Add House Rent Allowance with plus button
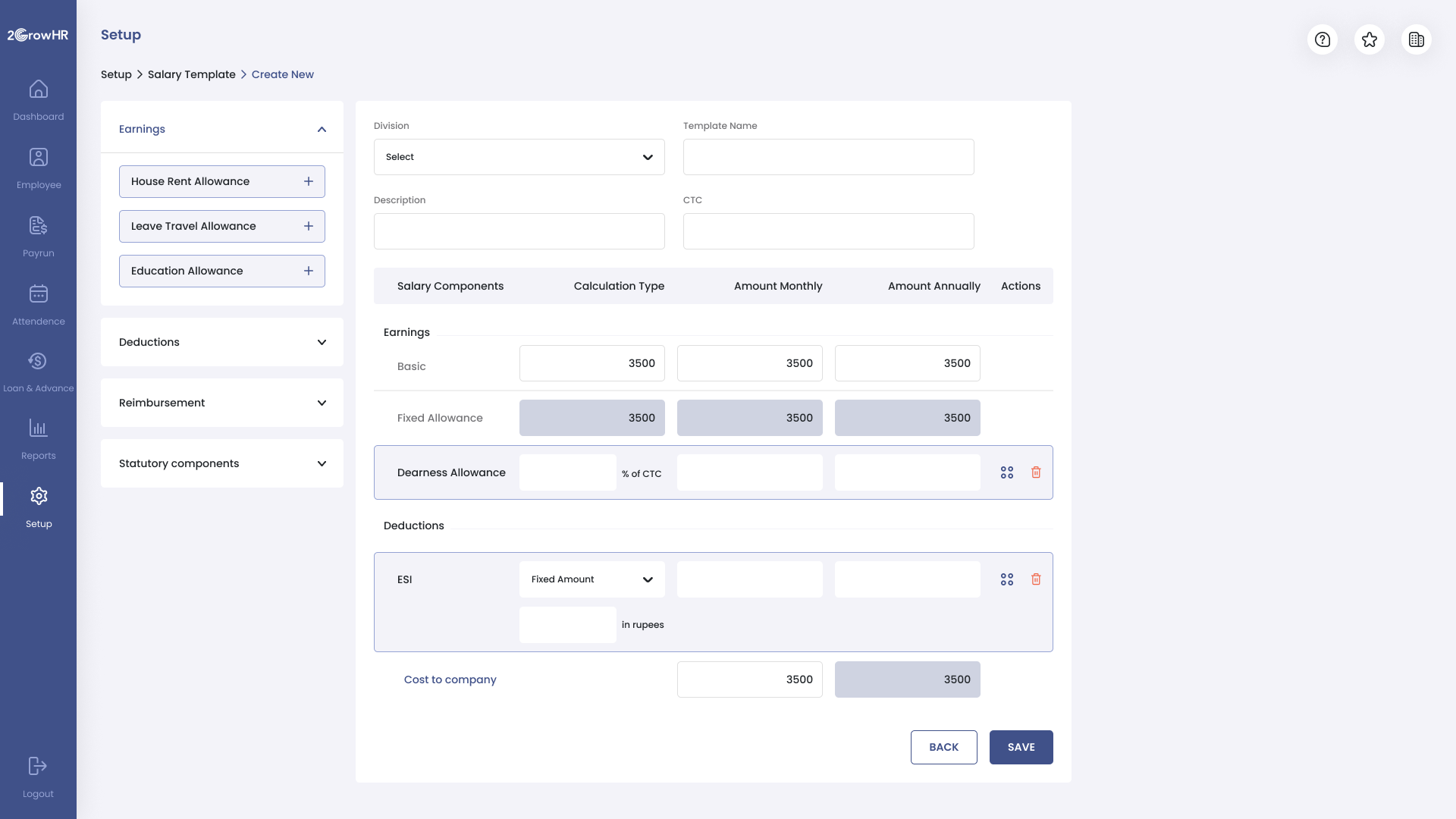 pos(308,181)
